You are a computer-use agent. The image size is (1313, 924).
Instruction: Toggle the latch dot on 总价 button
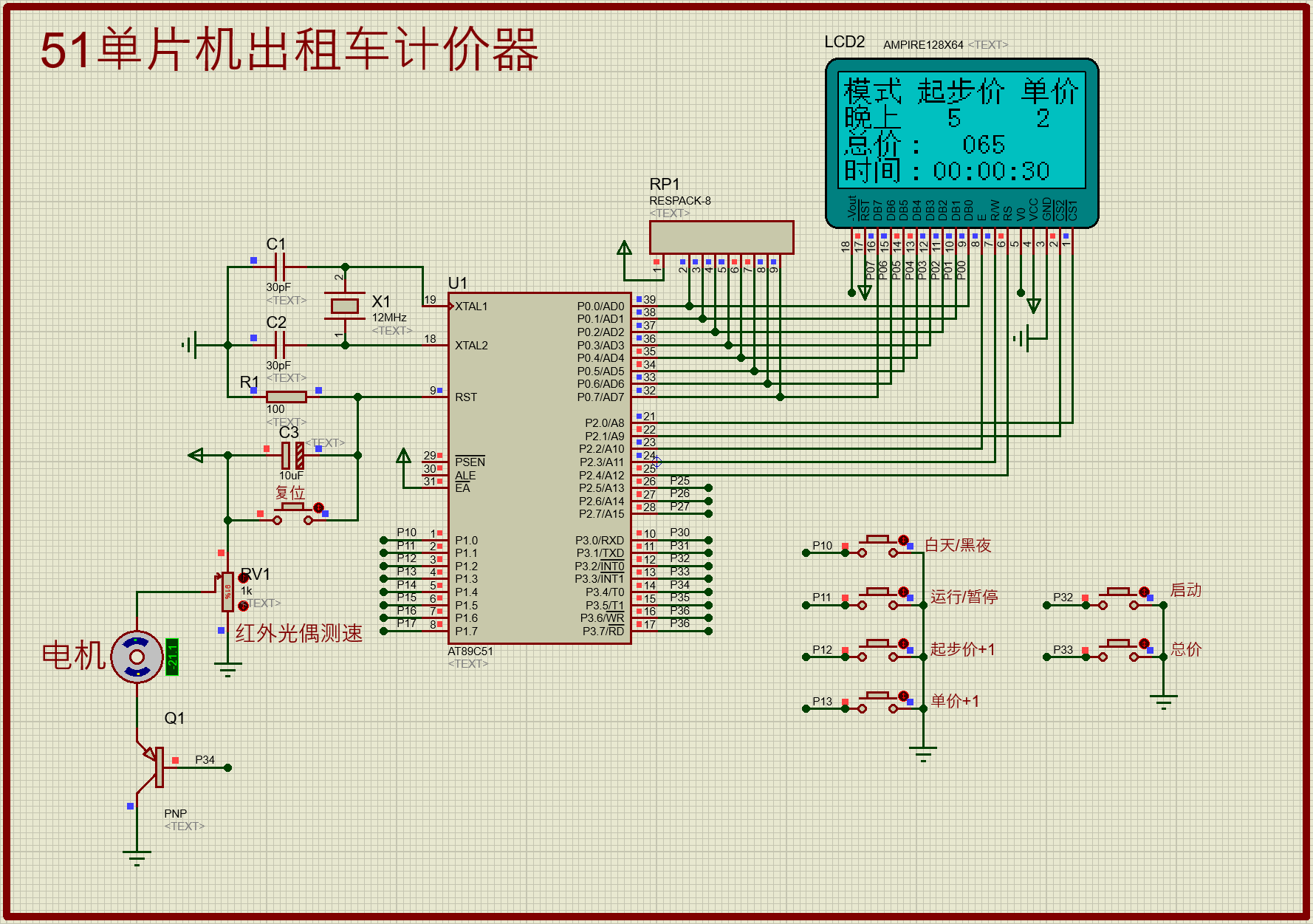[1143, 643]
